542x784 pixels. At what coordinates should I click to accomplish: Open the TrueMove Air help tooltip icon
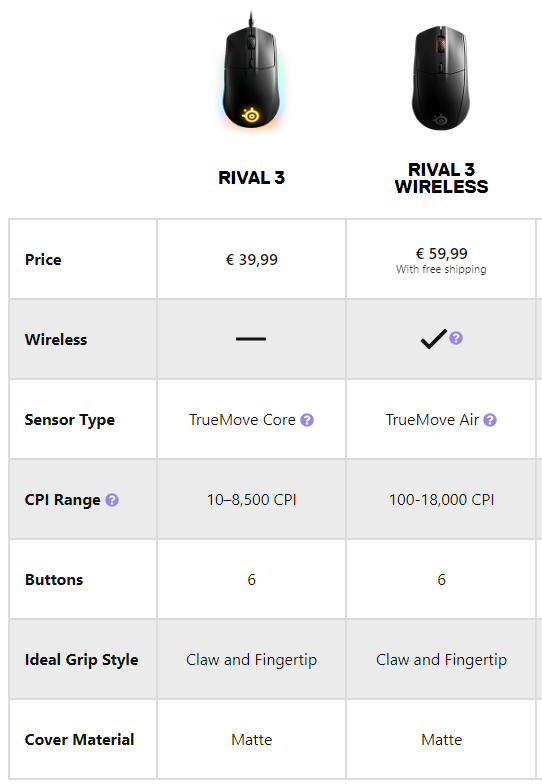(490, 420)
